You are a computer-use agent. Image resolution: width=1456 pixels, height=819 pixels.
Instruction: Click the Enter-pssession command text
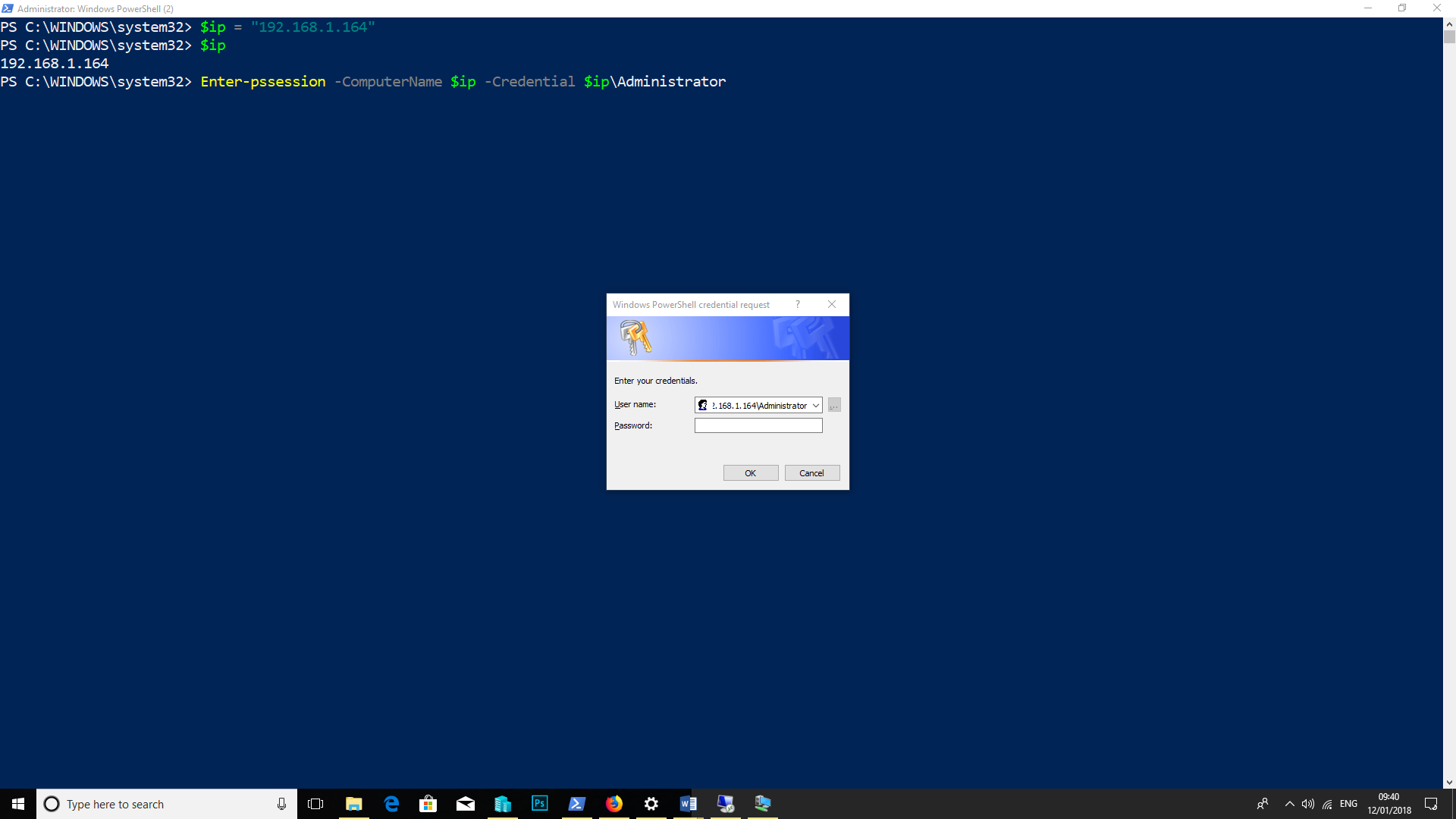pyautogui.click(x=263, y=81)
